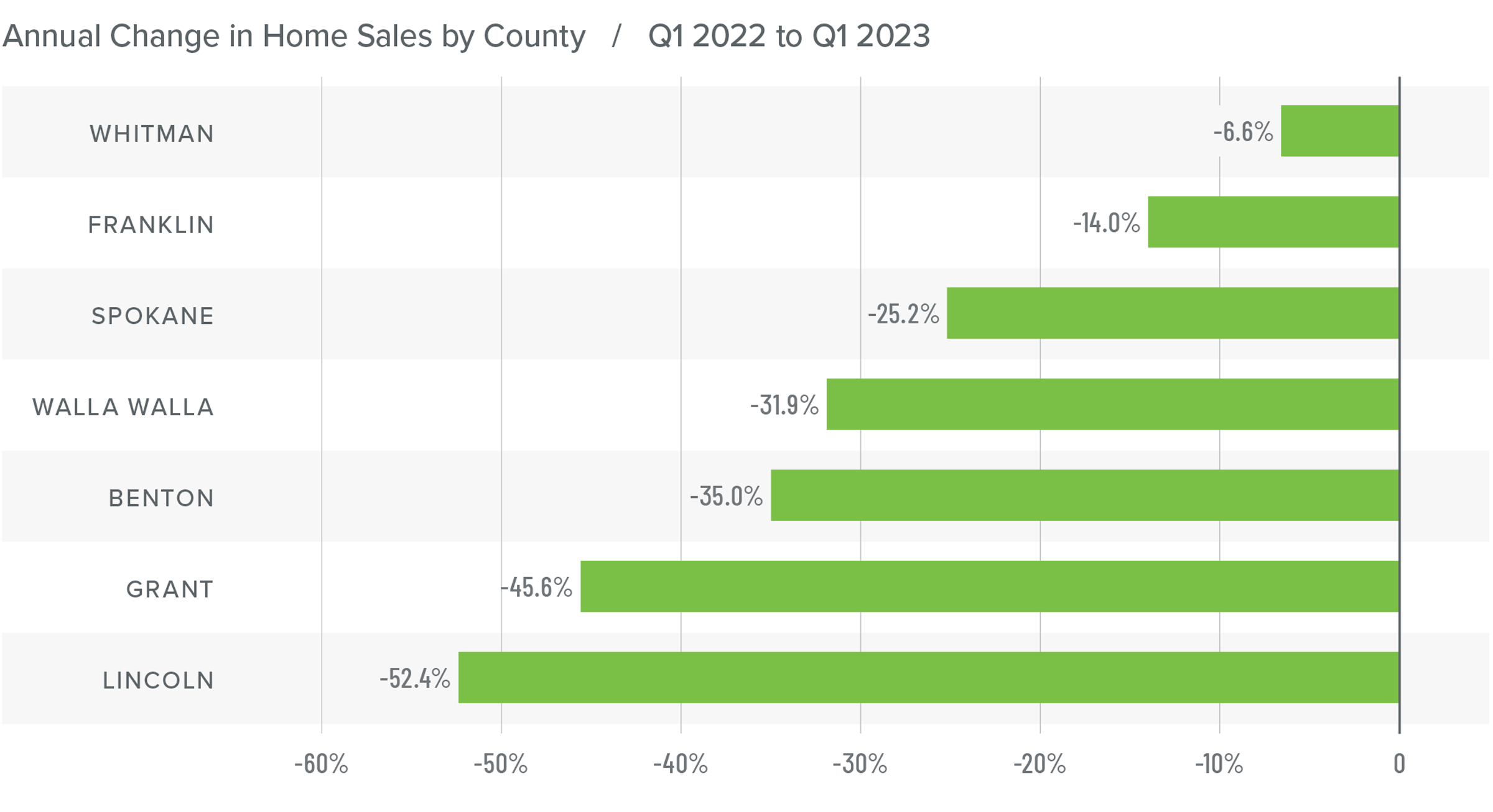Click the -30% axis tick label

tap(860, 764)
